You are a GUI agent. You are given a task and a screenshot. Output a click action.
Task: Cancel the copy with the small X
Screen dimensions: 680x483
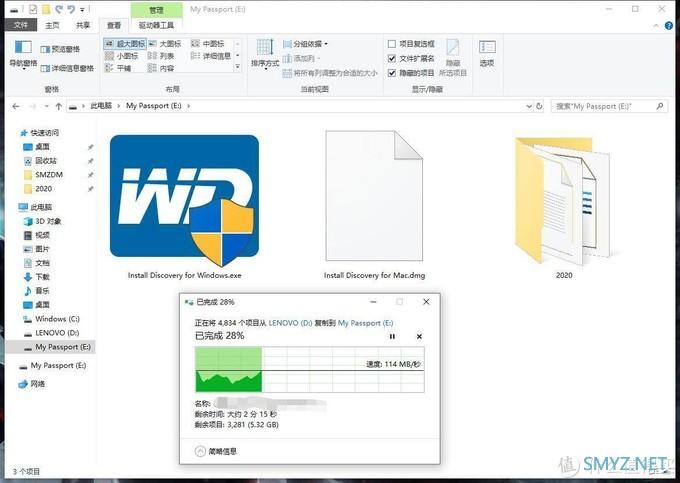[x=419, y=336]
